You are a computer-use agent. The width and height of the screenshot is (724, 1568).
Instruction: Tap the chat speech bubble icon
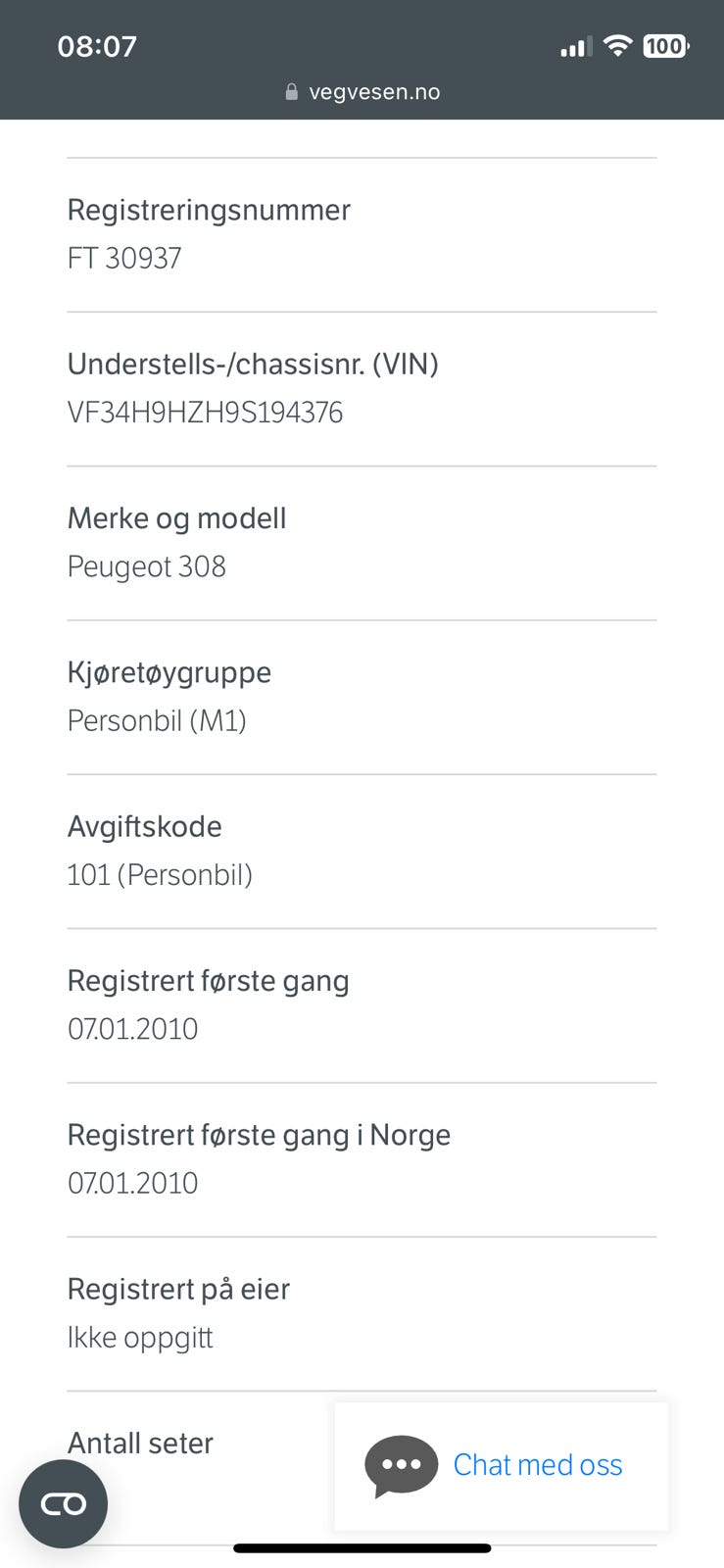(401, 1465)
